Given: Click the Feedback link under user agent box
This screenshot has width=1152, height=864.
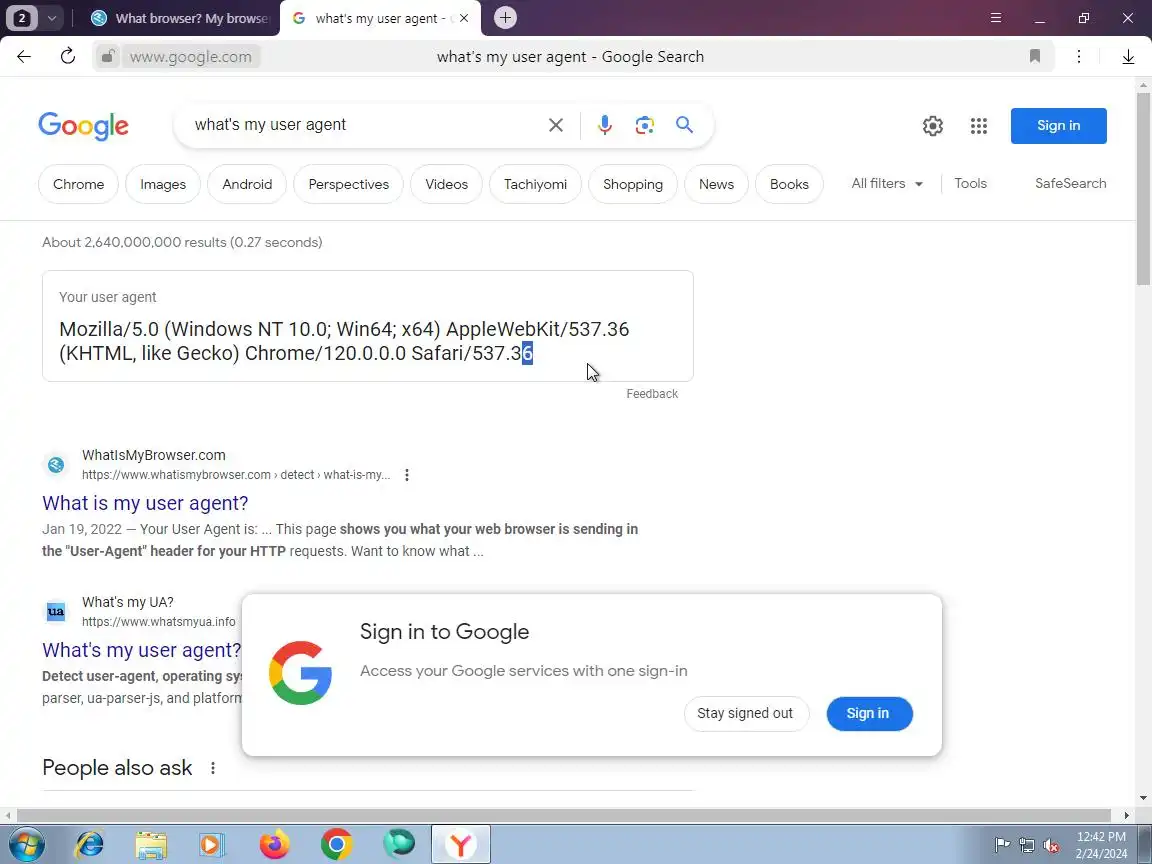Looking at the screenshot, I should pos(652,394).
